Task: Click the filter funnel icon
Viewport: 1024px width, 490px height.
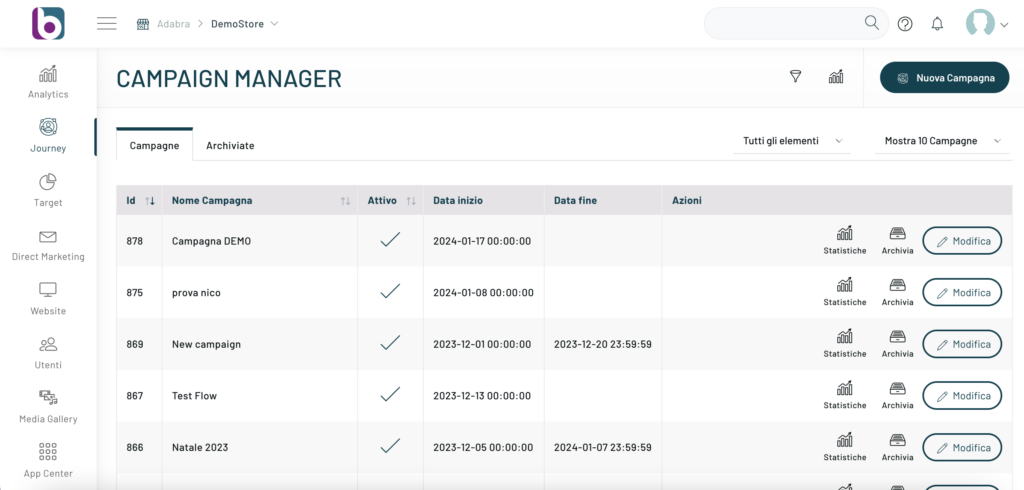Action: click(796, 77)
